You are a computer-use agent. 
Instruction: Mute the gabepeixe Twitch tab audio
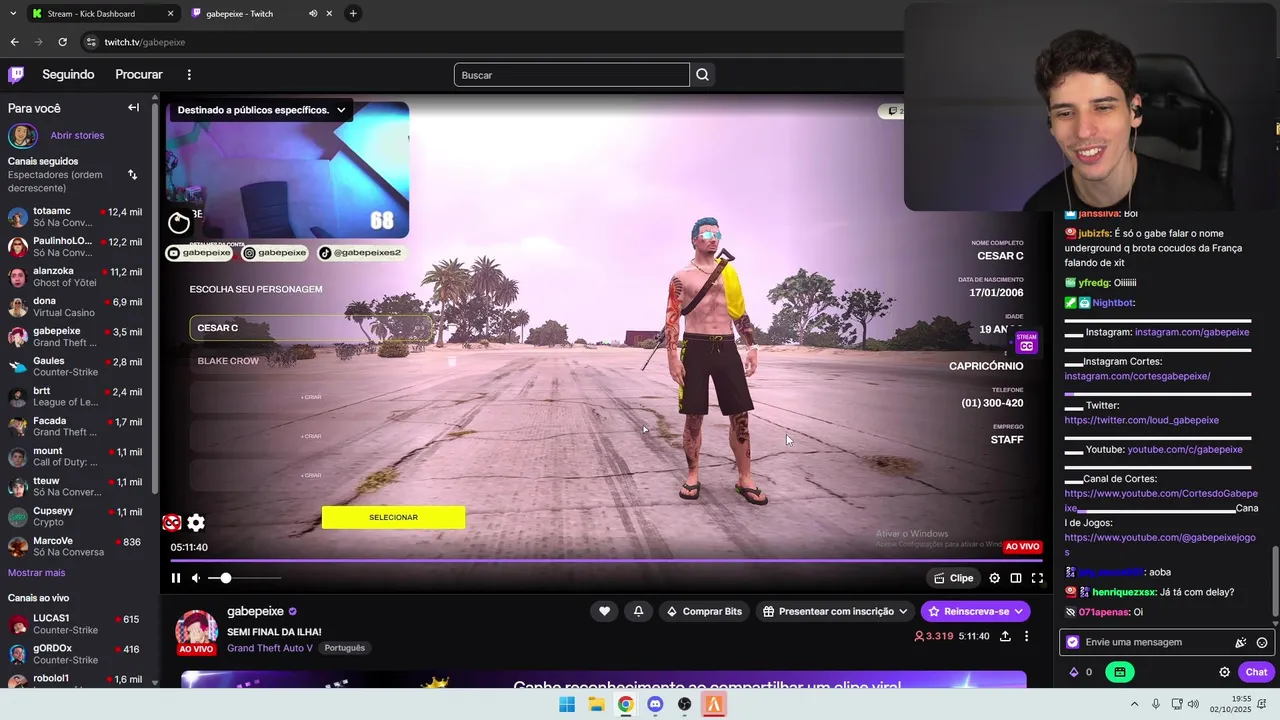coord(313,14)
